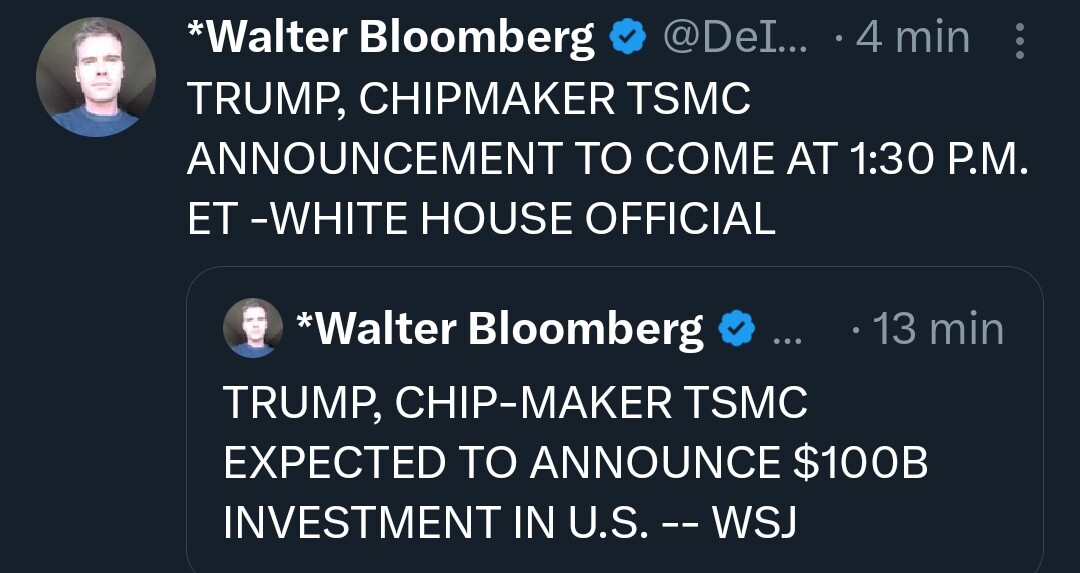Click the main tweet's profile avatar

pyautogui.click(x=96, y=77)
